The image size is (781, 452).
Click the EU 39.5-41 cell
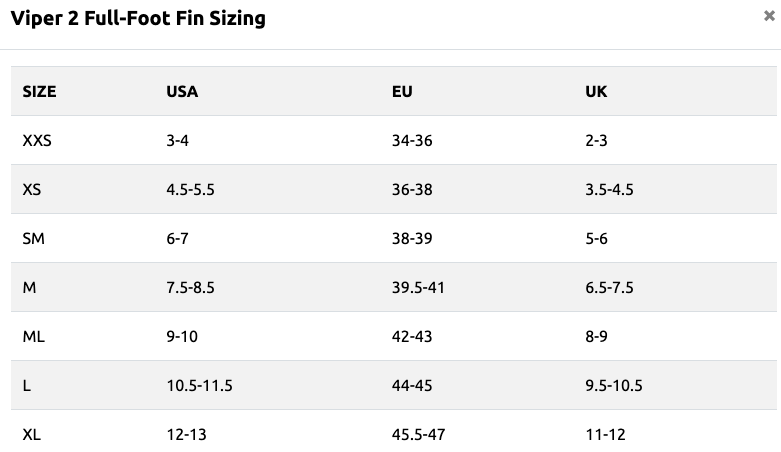pos(418,288)
